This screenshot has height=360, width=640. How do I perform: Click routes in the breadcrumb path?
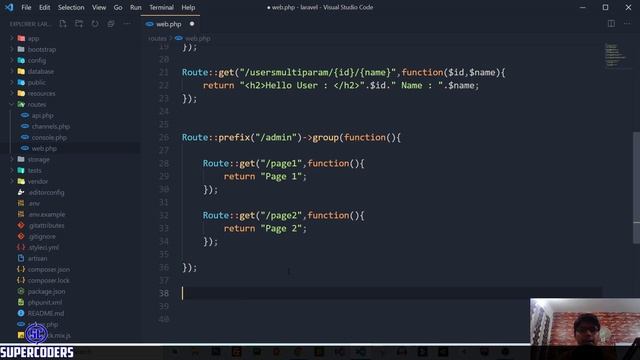pyautogui.click(x=157, y=38)
